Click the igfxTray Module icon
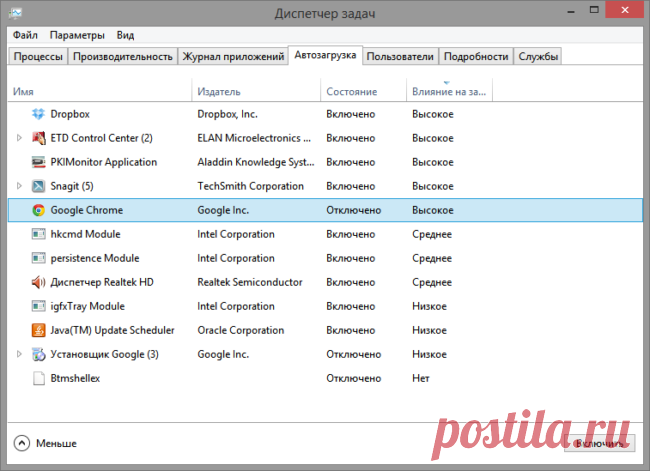The image size is (650, 471). pos(38,306)
